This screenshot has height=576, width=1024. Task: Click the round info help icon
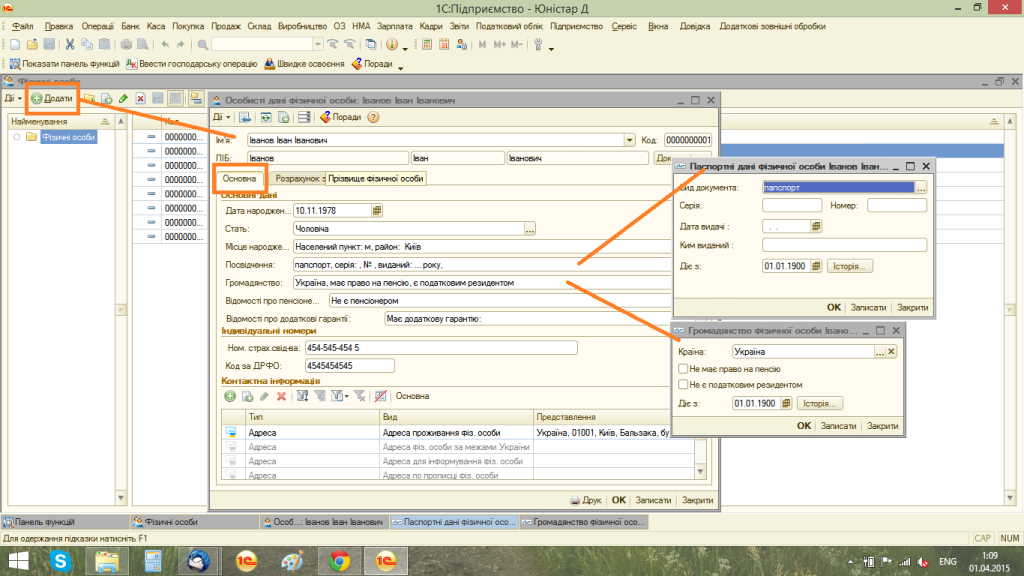[x=392, y=44]
